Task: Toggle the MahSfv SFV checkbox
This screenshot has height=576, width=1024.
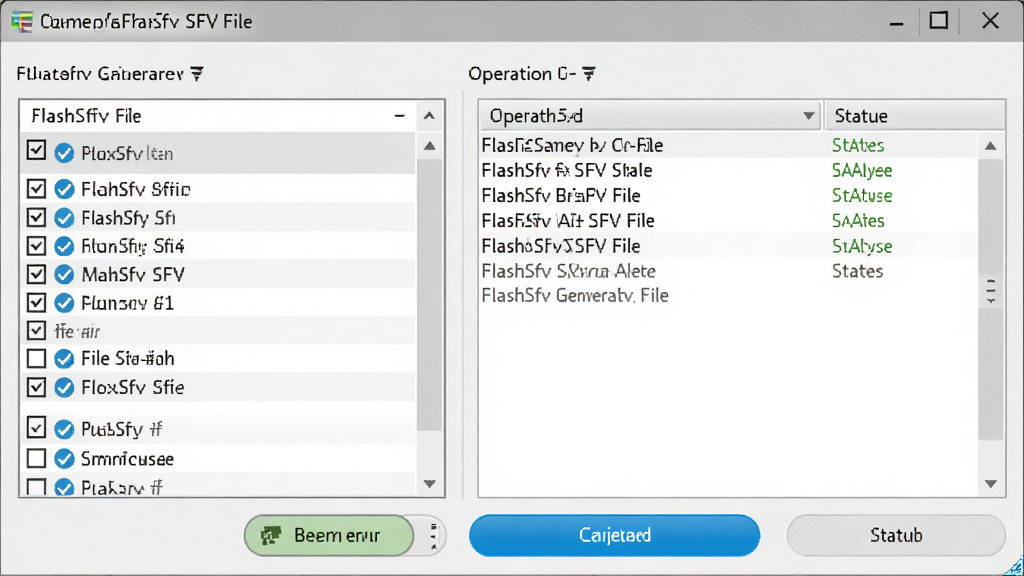Action: click(37, 274)
